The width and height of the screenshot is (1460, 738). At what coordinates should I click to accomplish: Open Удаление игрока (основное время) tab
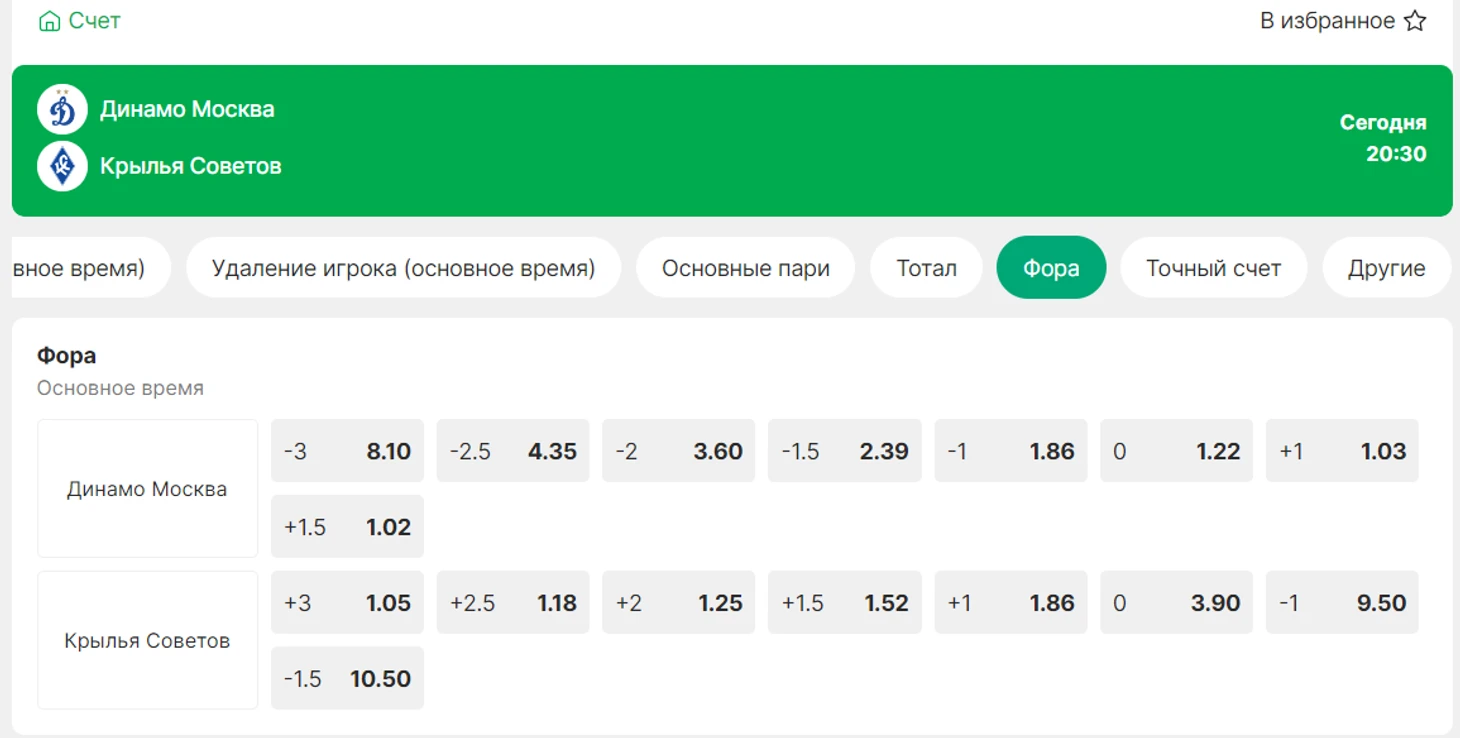(x=404, y=268)
